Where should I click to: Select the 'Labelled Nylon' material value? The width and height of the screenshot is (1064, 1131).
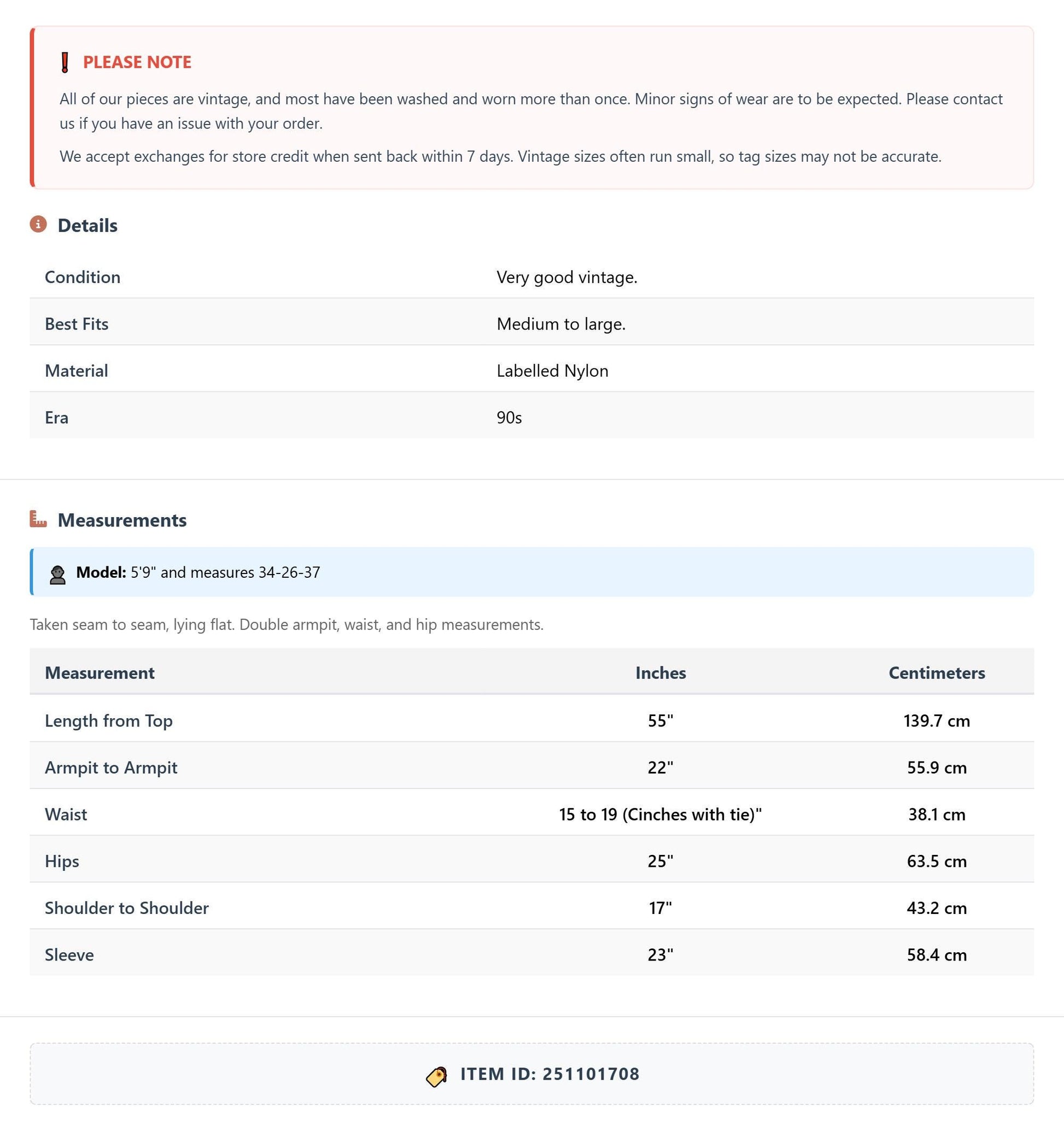coord(552,371)
